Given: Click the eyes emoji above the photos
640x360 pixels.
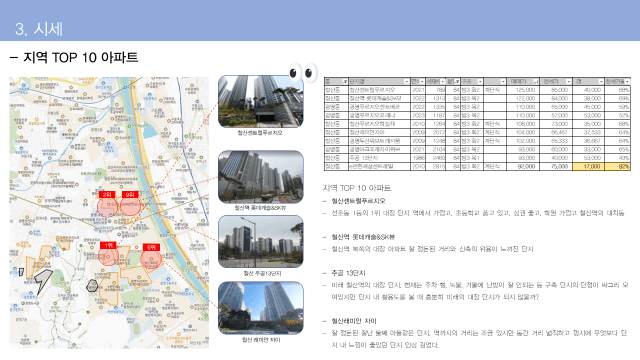Looking at the screenshot, I should (x=303, y=73).
